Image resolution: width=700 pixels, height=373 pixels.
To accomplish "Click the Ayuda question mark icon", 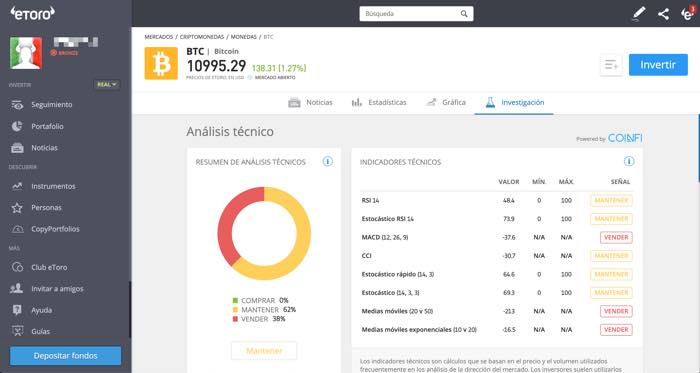I will click(x=17, y=310).
